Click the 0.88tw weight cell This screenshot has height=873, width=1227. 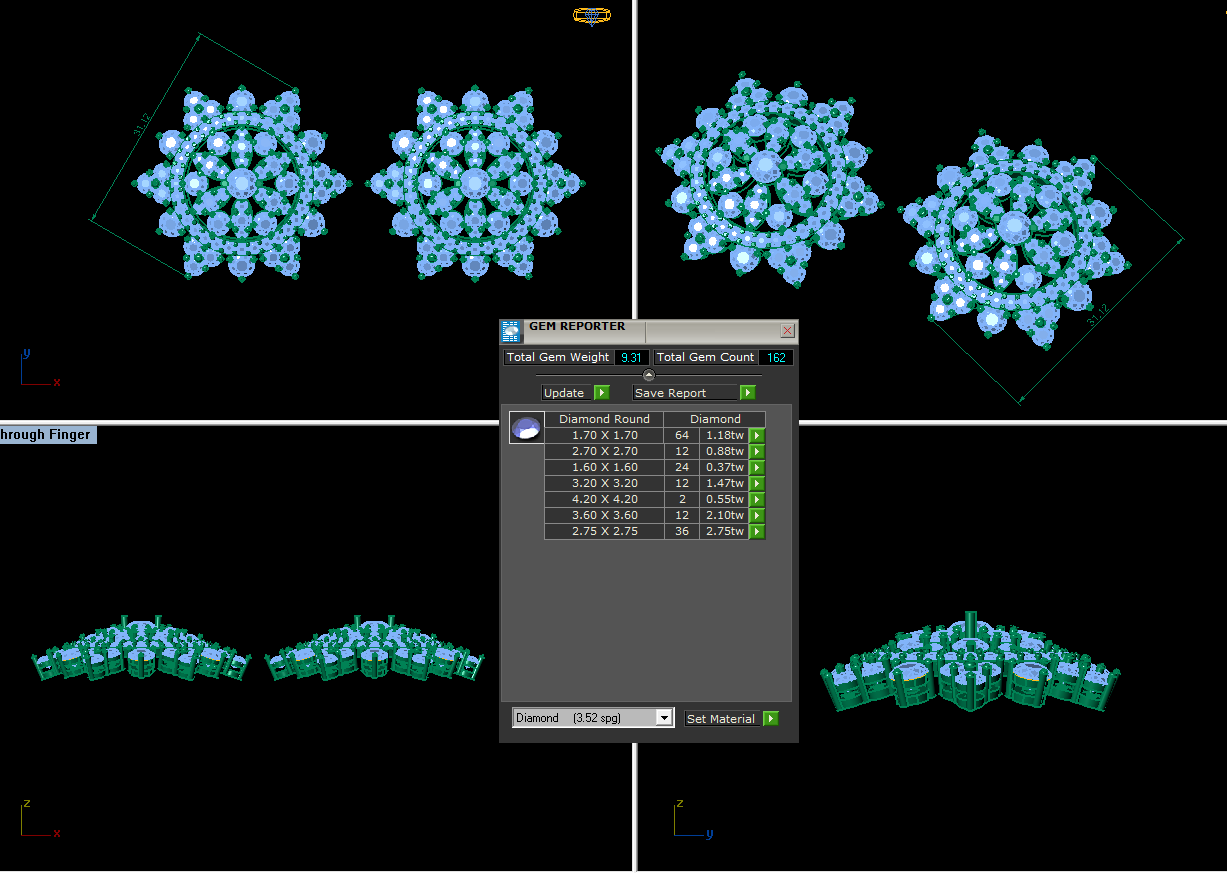724,451
